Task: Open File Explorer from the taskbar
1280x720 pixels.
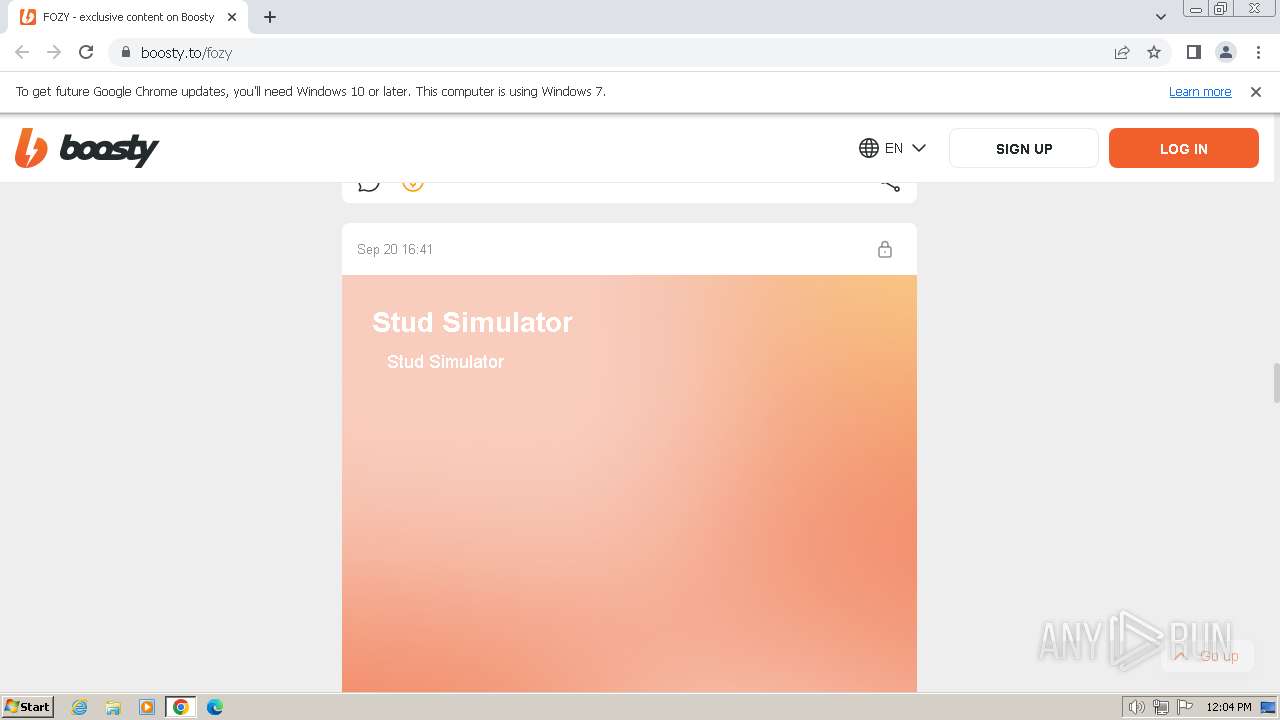Action: click(x=113, y=707)
